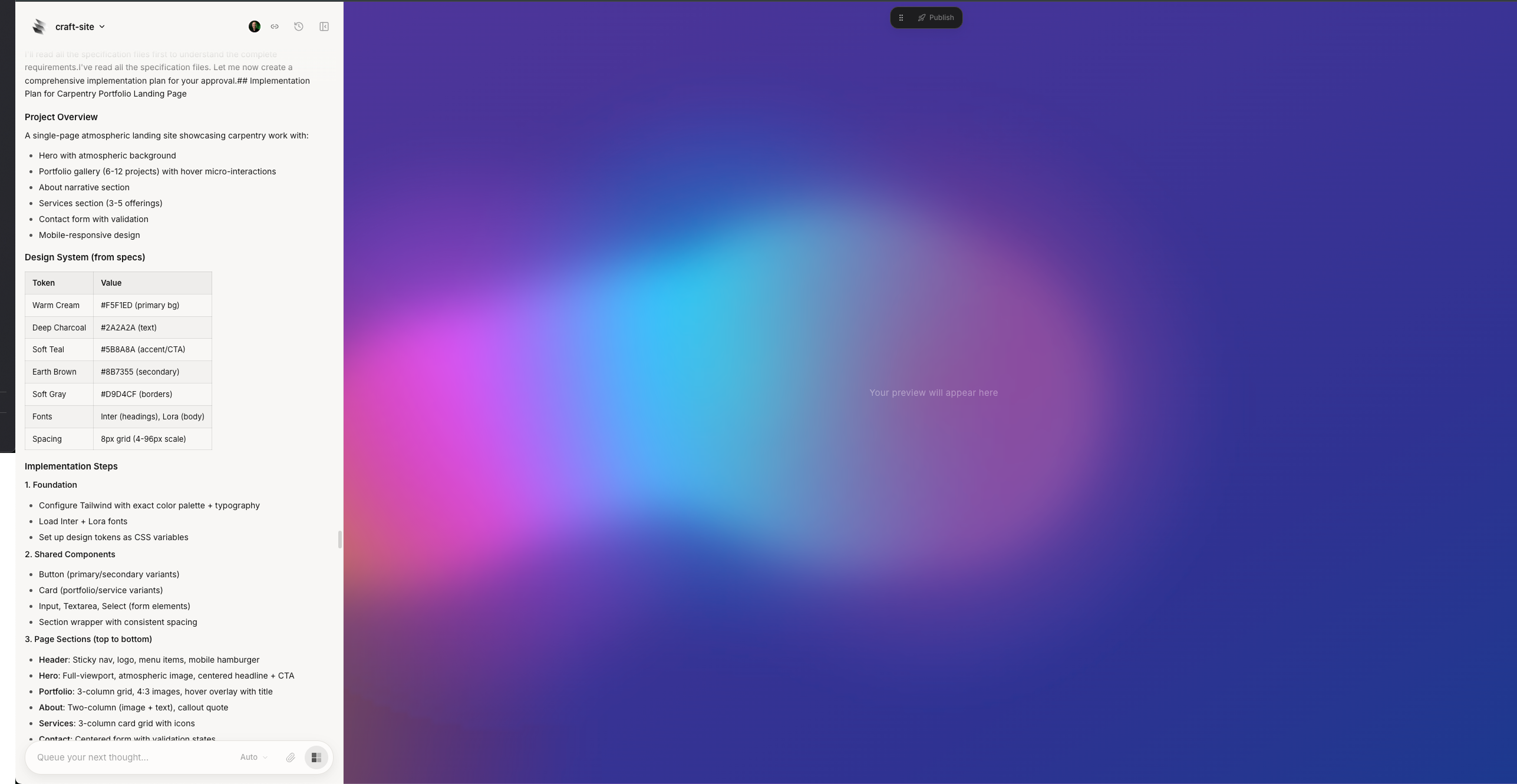Open the Auto model selector dropdown
The height and width of the screenshot is (784, 1517).
pos(253,757)
